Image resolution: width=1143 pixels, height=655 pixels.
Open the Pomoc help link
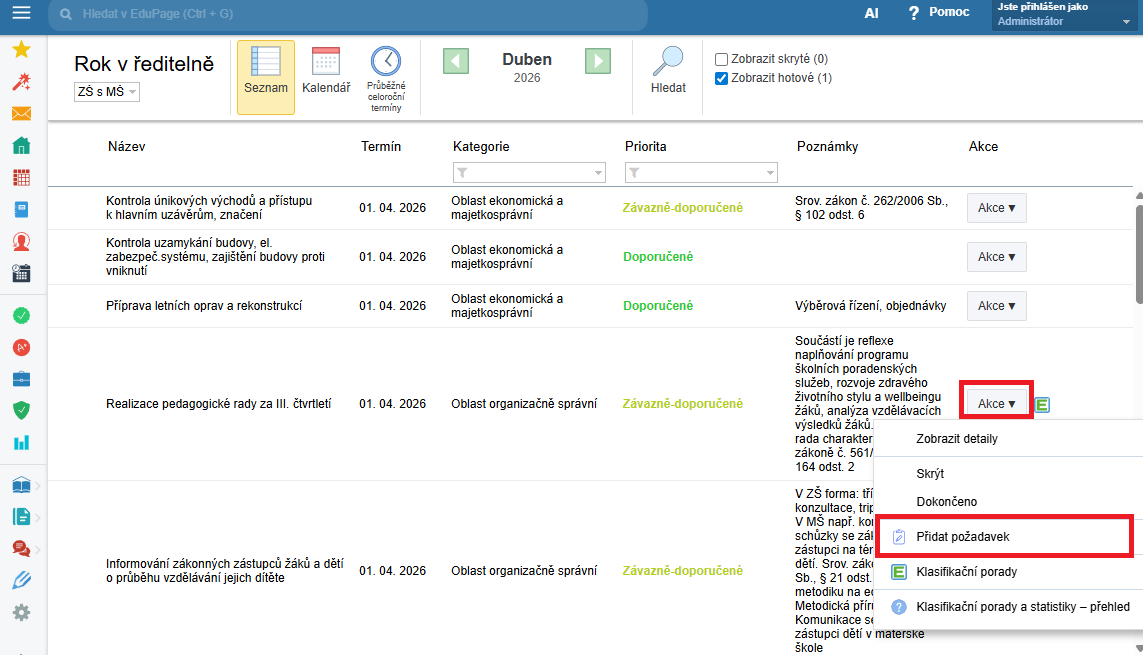point(938,13)
